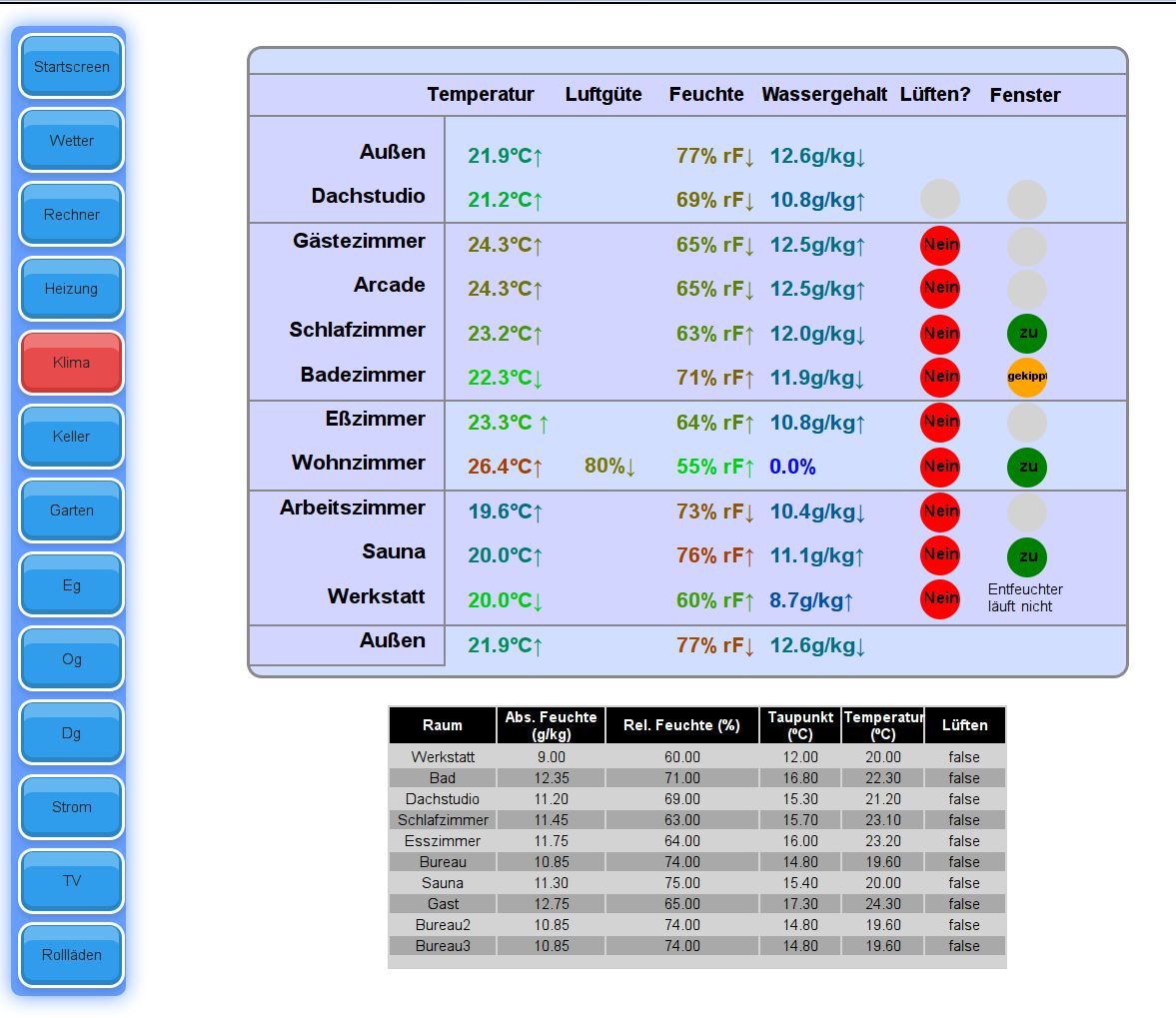Click Wohnzimmer Wassergehalt 0.0% value
Screen dimensions: 1176x1018
[792, 467]
